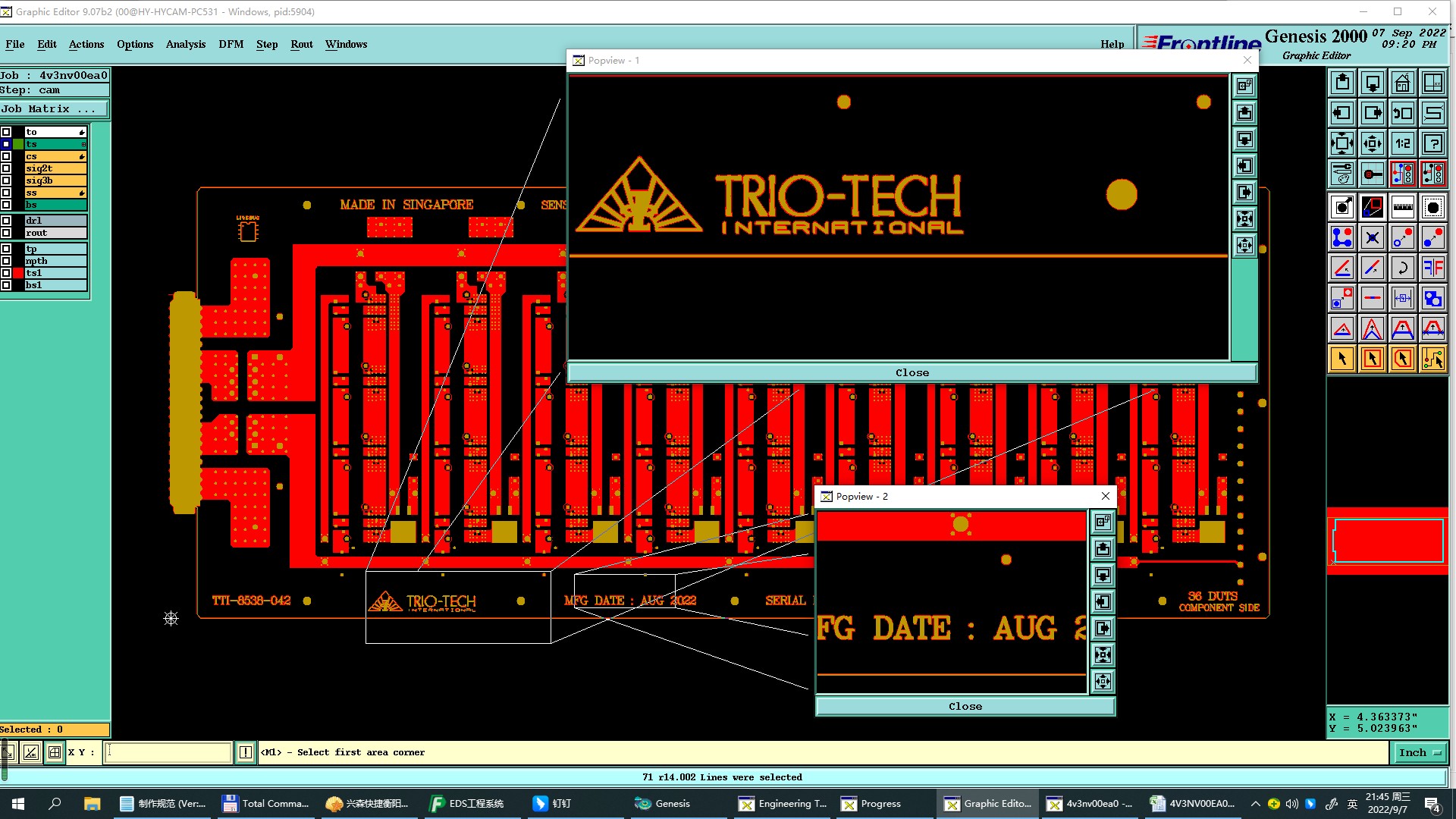Click the pan down icon in Popview 1
The height and width of the screenshot is (819, 1456).
pyautogui.click(x=1244, y=140)
